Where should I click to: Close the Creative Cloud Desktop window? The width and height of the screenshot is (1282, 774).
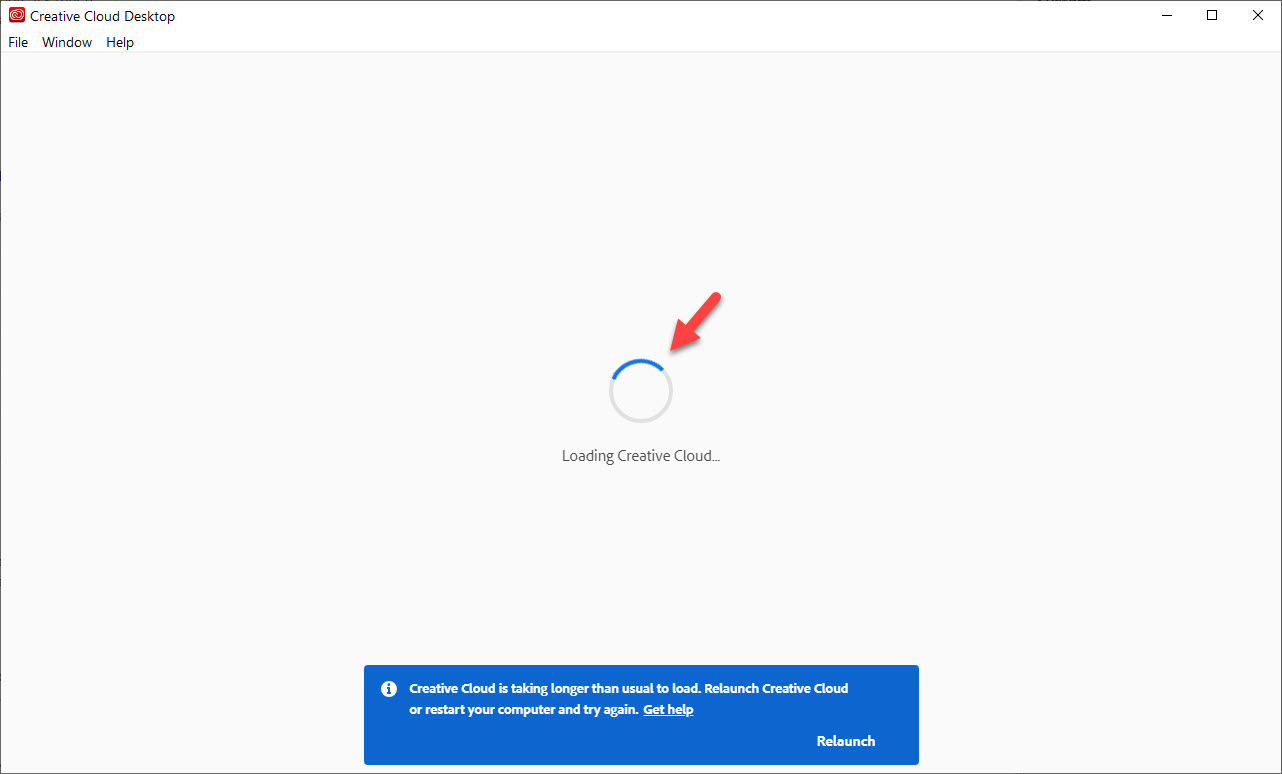point(1258,15)
